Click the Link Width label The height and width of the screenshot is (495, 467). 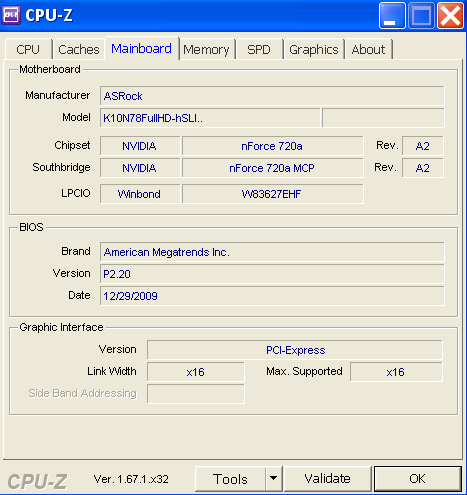pyautogui.click(x=112, y=371)
